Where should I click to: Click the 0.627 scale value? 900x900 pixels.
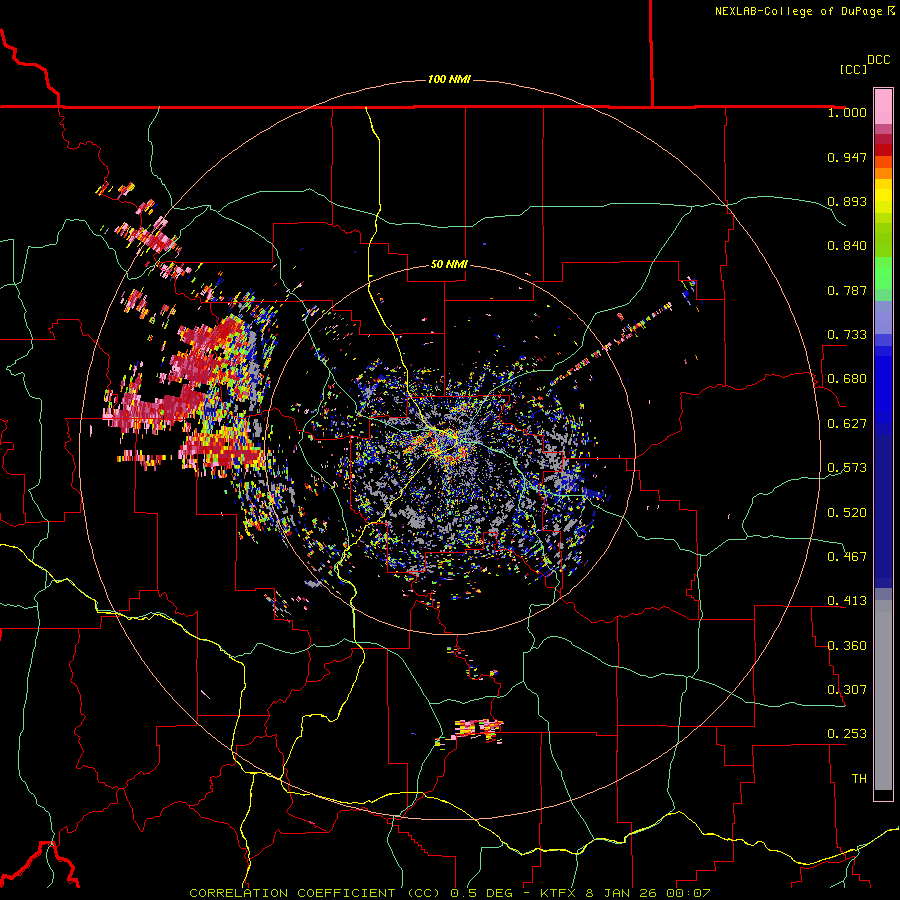tap(847, 424)
